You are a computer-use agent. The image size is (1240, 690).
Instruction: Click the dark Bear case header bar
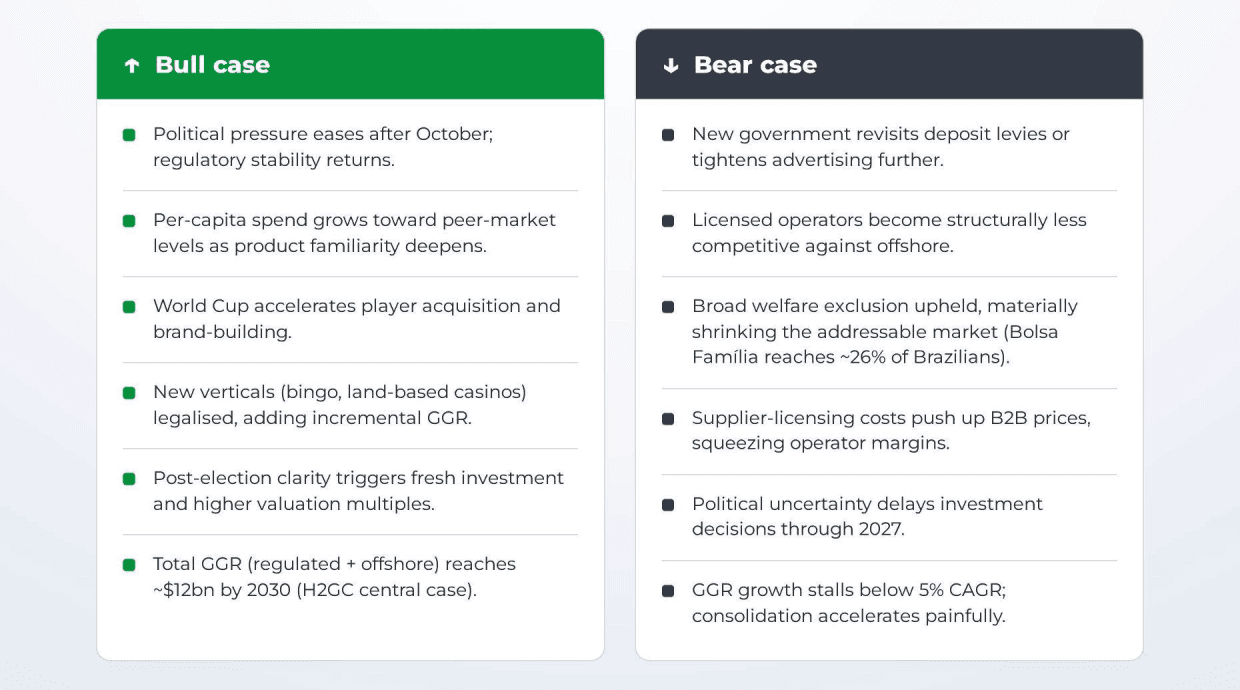click(889, 64)
